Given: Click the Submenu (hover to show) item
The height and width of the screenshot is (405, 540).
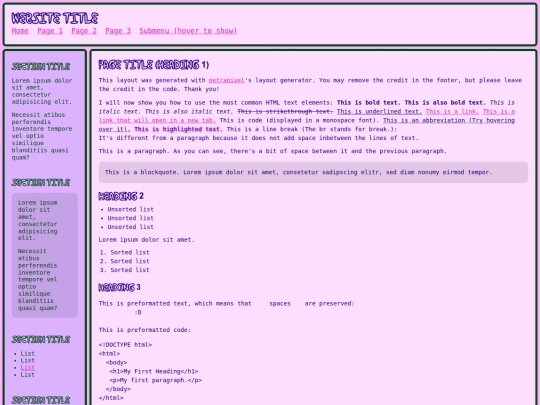Looking at the screenshot, I should click(x=188, y=31).
